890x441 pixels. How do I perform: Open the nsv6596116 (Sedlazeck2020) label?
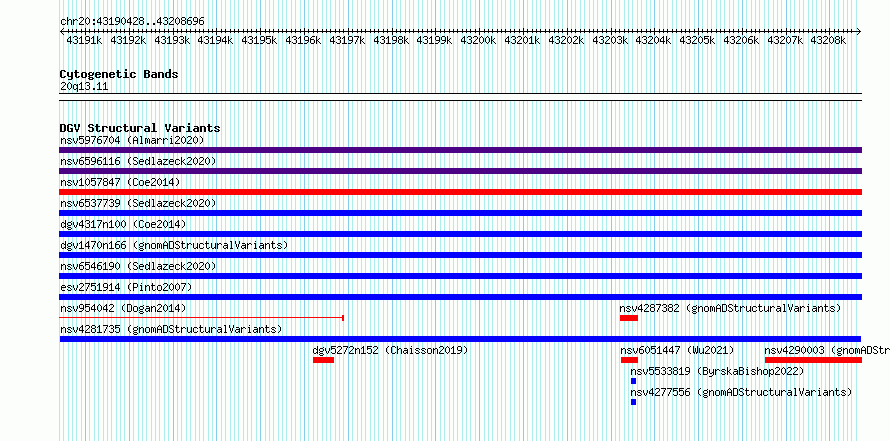point(138,161)
